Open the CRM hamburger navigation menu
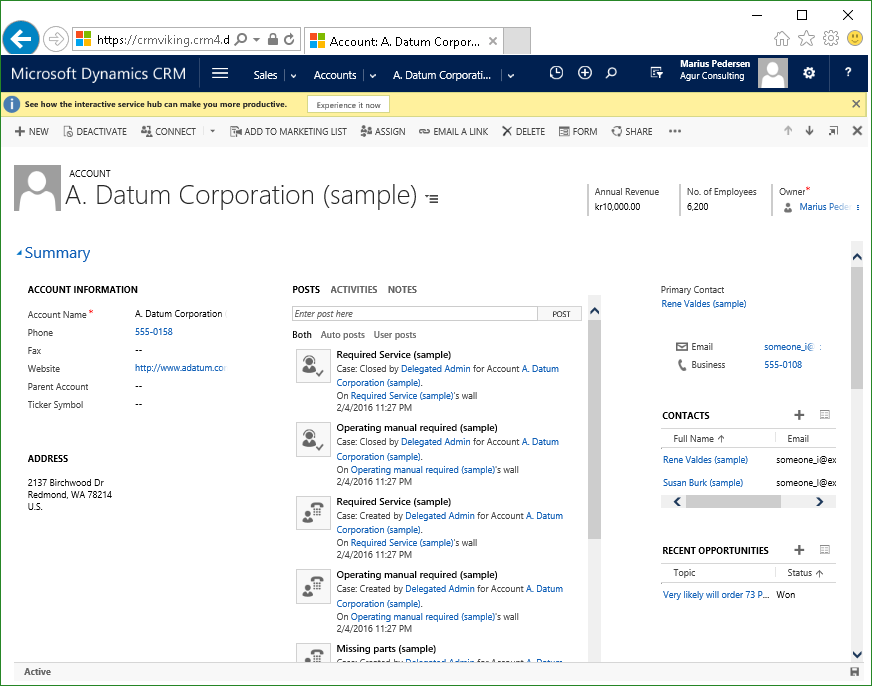The width and height of the screenshot is (872, 686). [x=220, y=73]
